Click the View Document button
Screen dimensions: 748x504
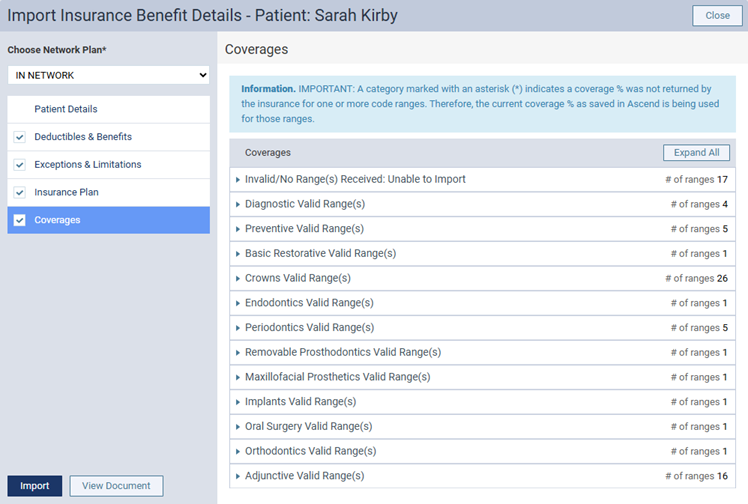(x=116, y=486)
